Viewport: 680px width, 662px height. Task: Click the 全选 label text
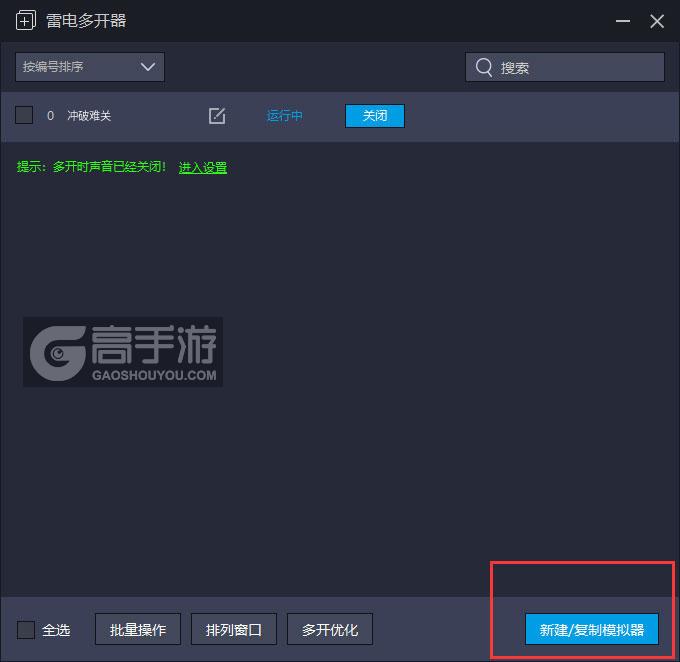pyautogui.click(x=56, y=630)
